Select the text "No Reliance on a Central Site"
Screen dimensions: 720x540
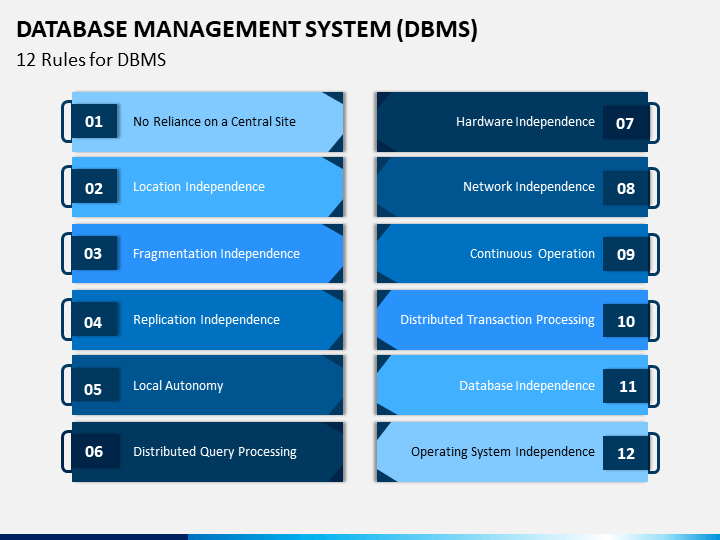pyautogui.click(x=214, y=122)
